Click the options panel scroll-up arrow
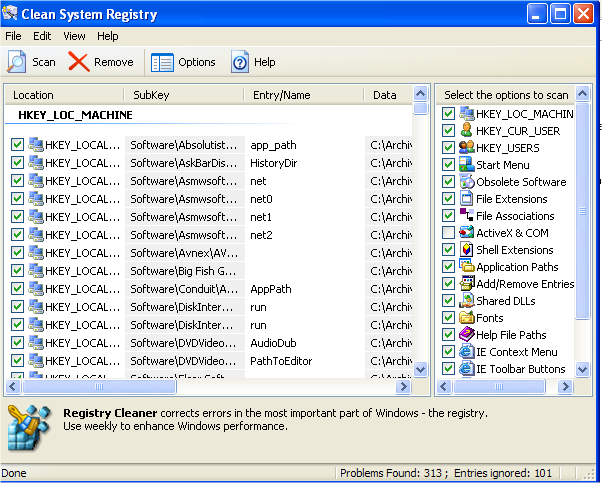Image resolution: width=602 pixels, height=483 pixels. (x=582, y=93)
